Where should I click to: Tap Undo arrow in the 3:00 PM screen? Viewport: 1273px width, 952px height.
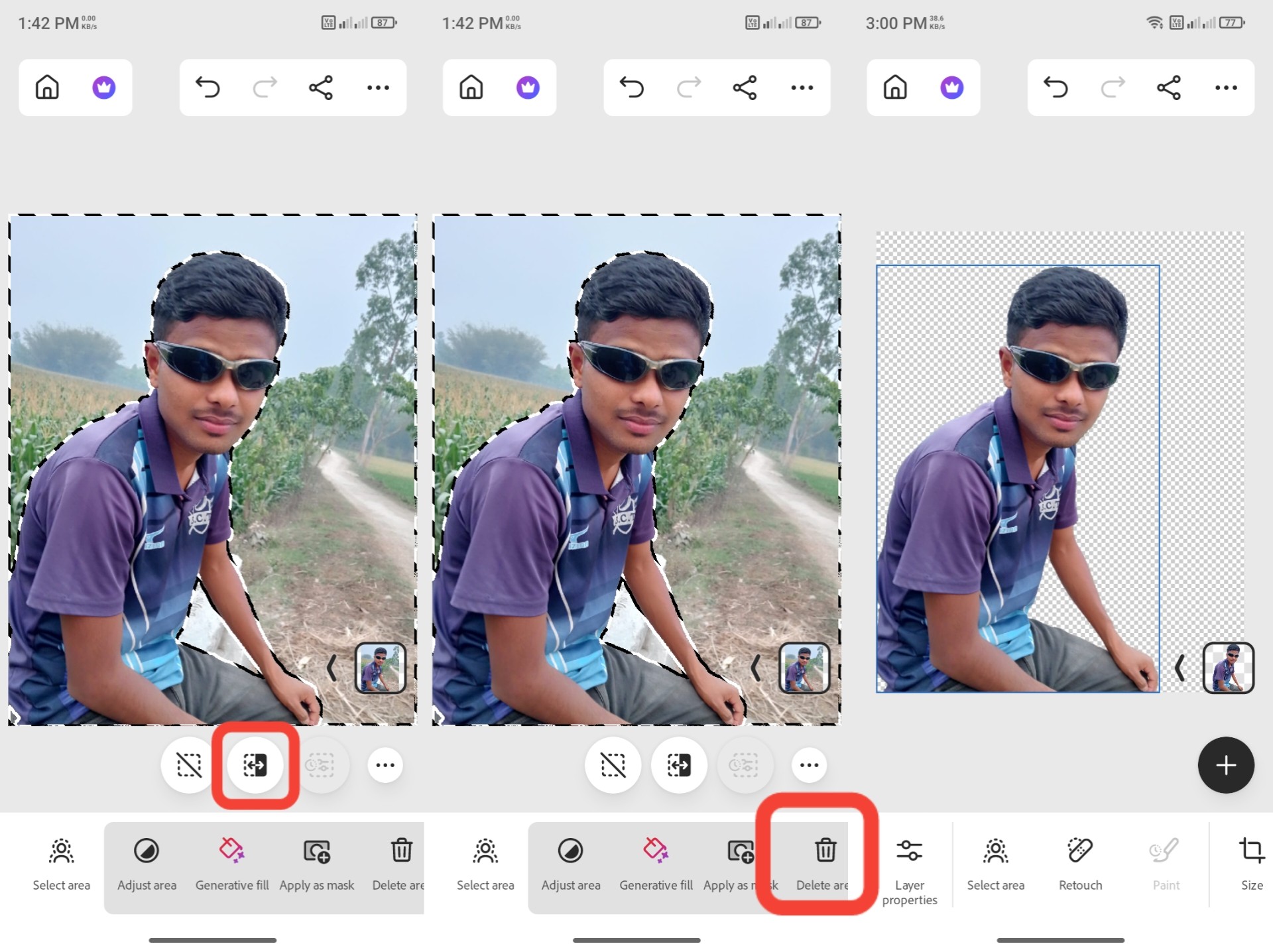coord(1056,88)
